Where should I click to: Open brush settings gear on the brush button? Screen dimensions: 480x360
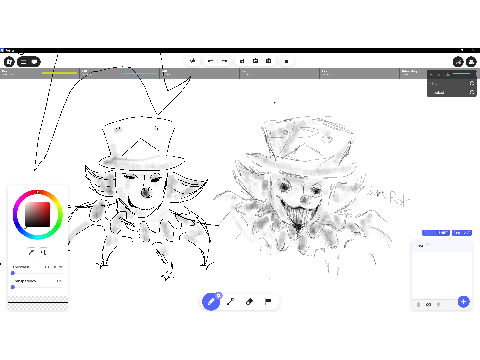coord(219,295)
